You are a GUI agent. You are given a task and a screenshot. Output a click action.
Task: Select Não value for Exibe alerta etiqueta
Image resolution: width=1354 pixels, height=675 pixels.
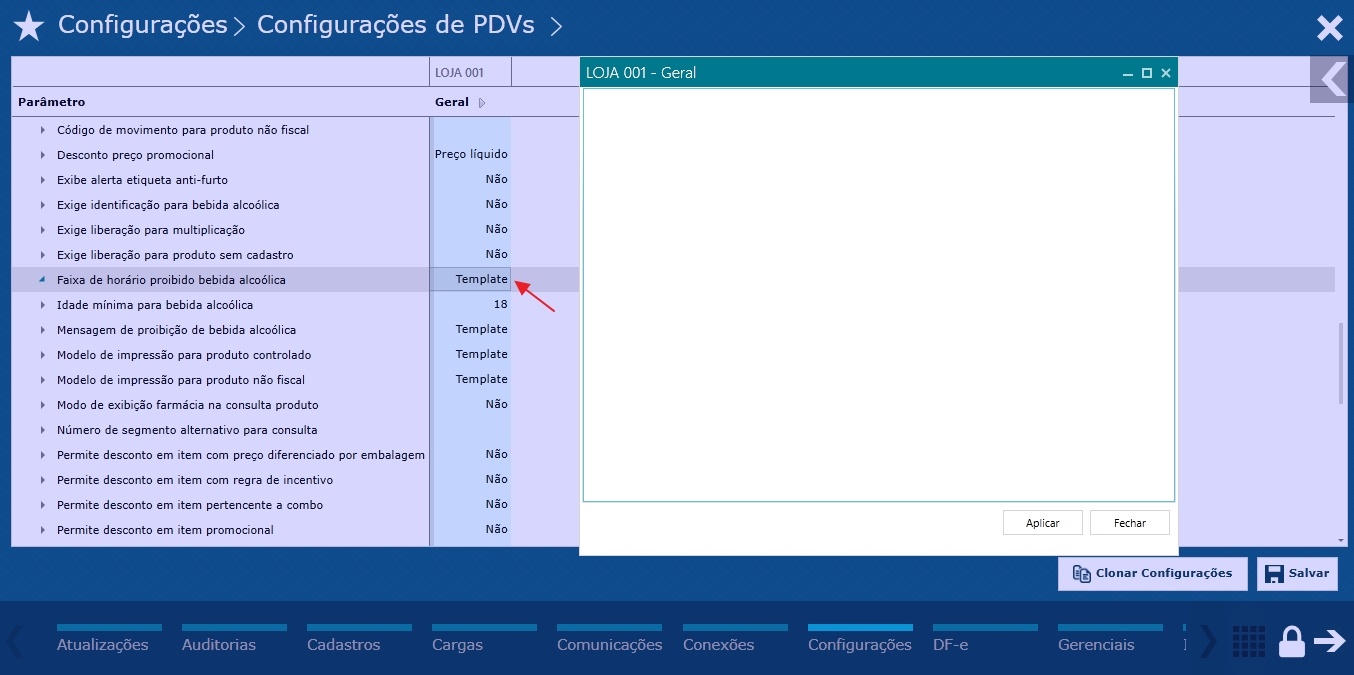[471, 180]
